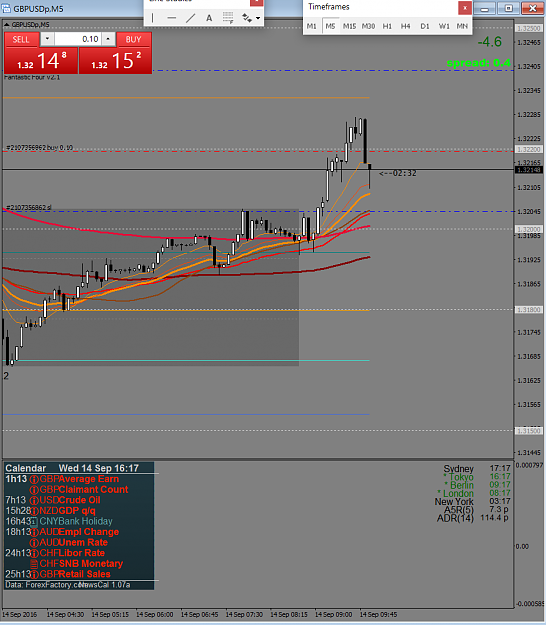Click the CHF SNB Monetary document icon
Image resolution: width=546 pixels, height=625 pixels.
34,564
